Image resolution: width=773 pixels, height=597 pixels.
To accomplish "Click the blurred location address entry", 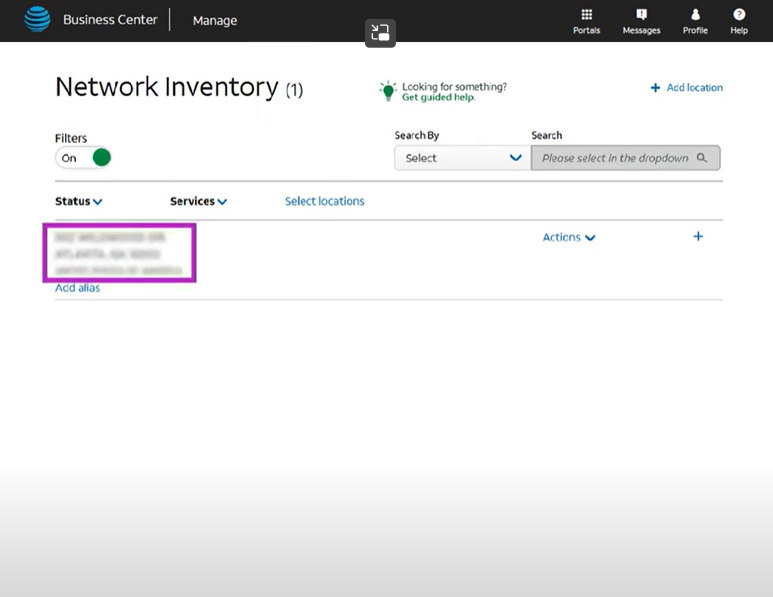I will [x=118, y=253].
